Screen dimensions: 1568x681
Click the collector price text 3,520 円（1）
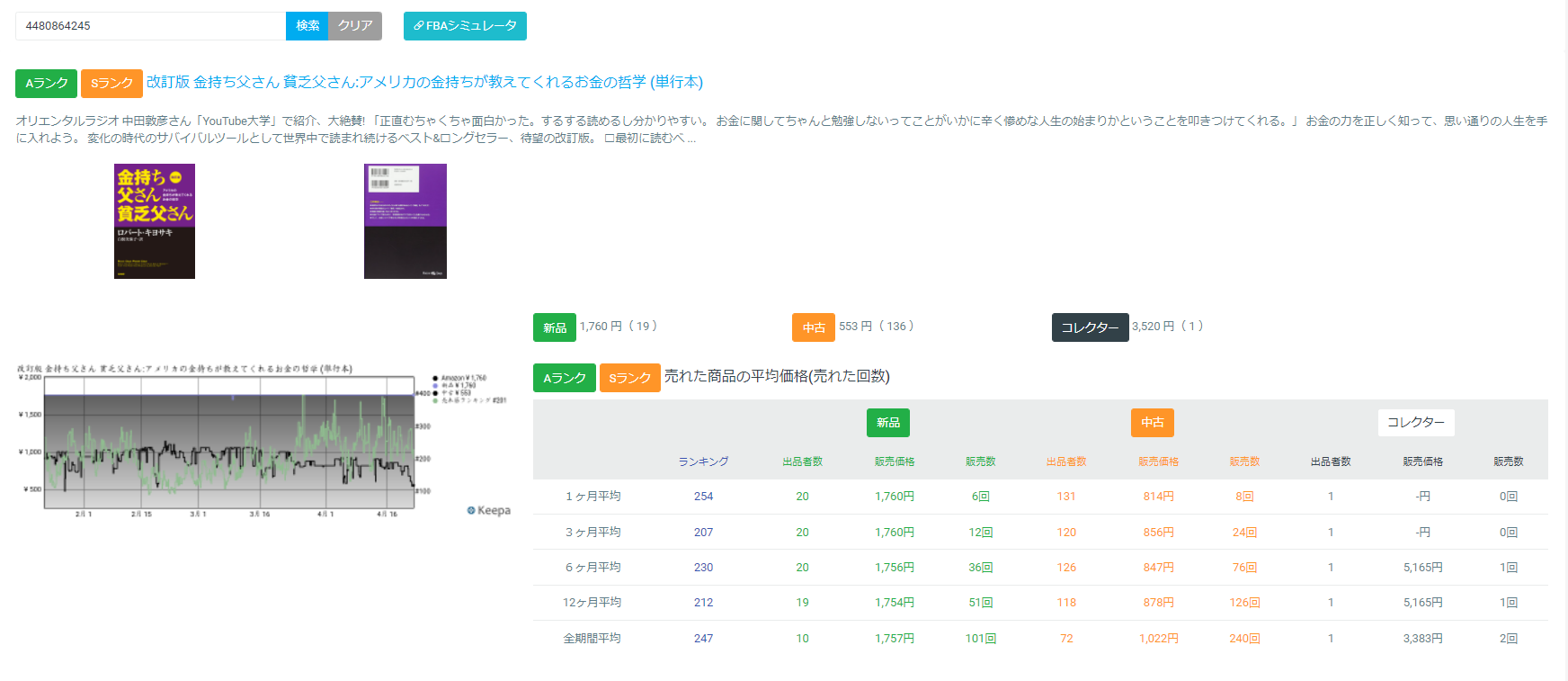pyautogui.click(x=1170, y=327)
